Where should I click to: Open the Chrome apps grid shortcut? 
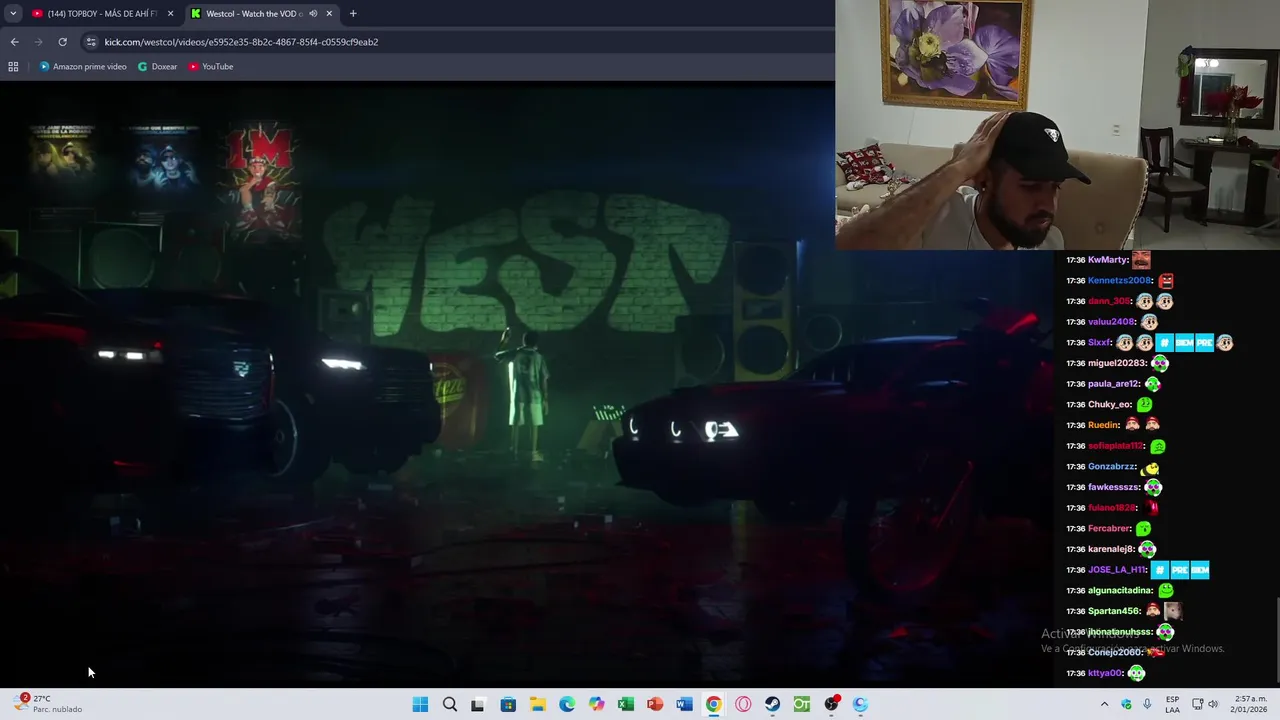(x=13, y=67)
